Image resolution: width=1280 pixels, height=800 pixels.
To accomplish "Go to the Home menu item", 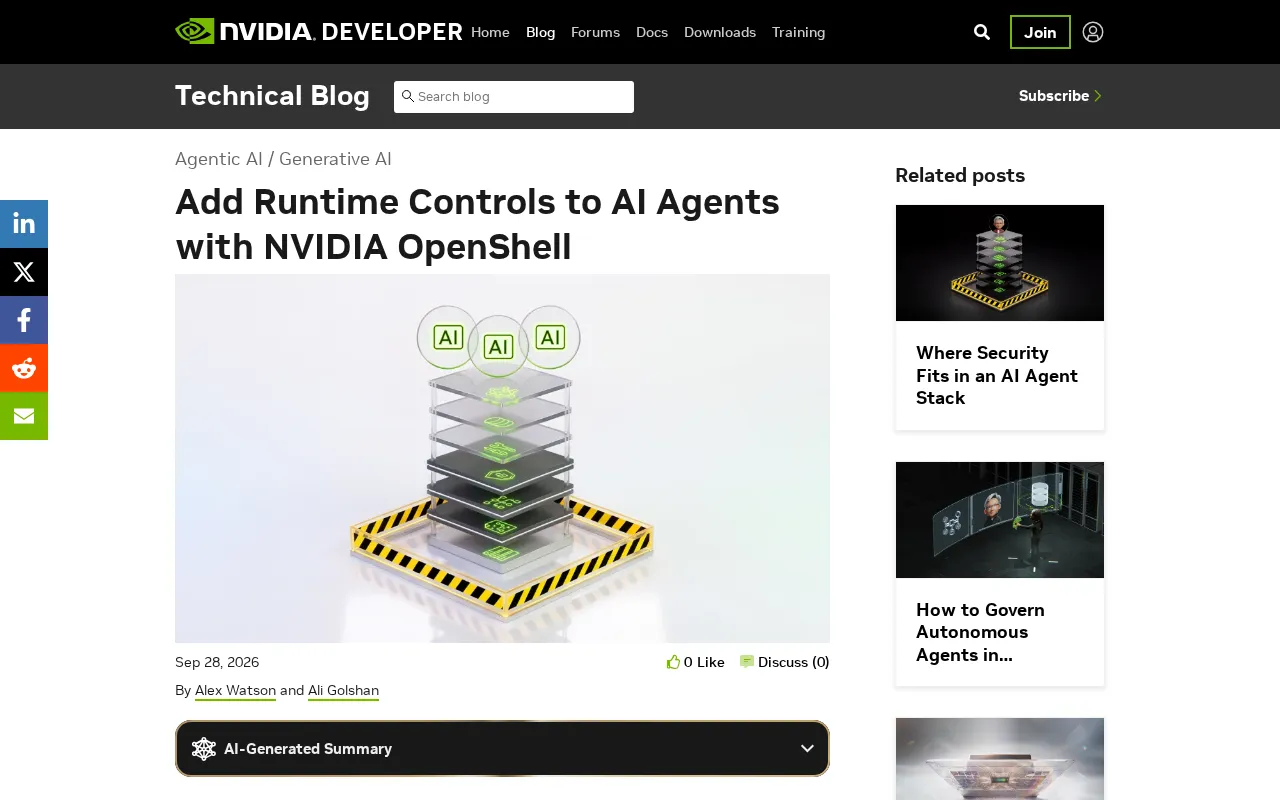I will coord(490,32).
